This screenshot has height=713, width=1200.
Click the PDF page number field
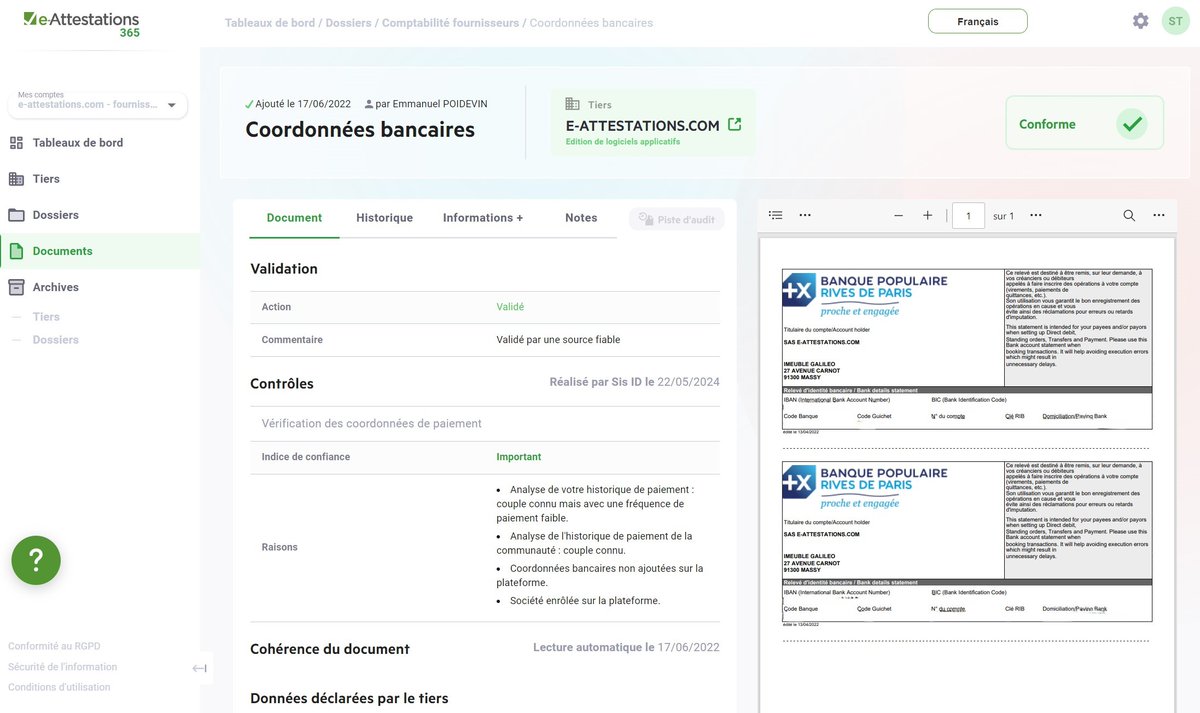pos(968,215)
